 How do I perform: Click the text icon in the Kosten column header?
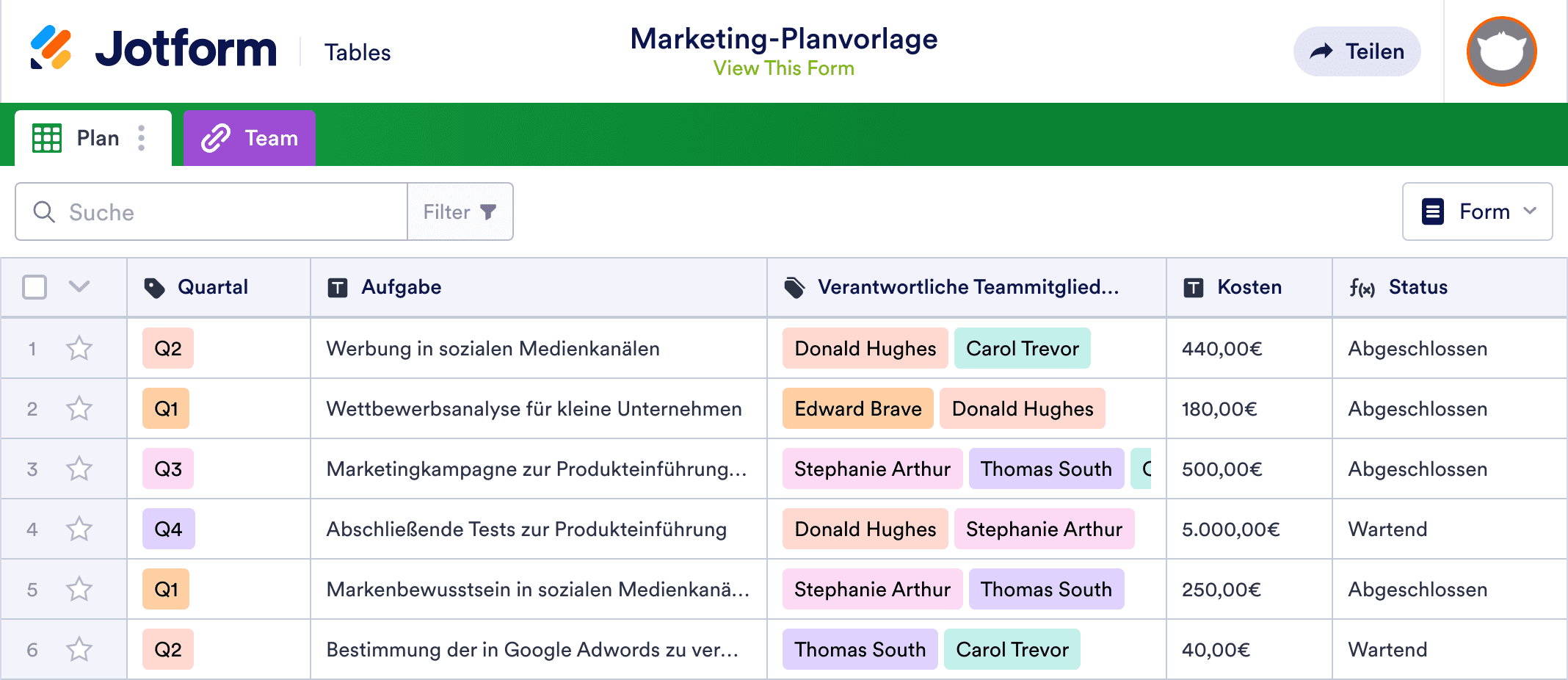point(1193,287)
